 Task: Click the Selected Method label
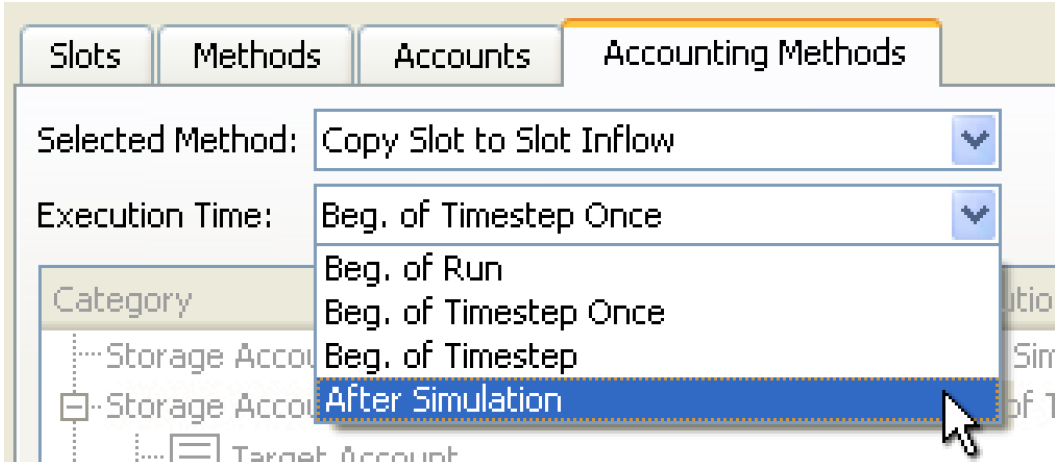[x=167, y=141]
